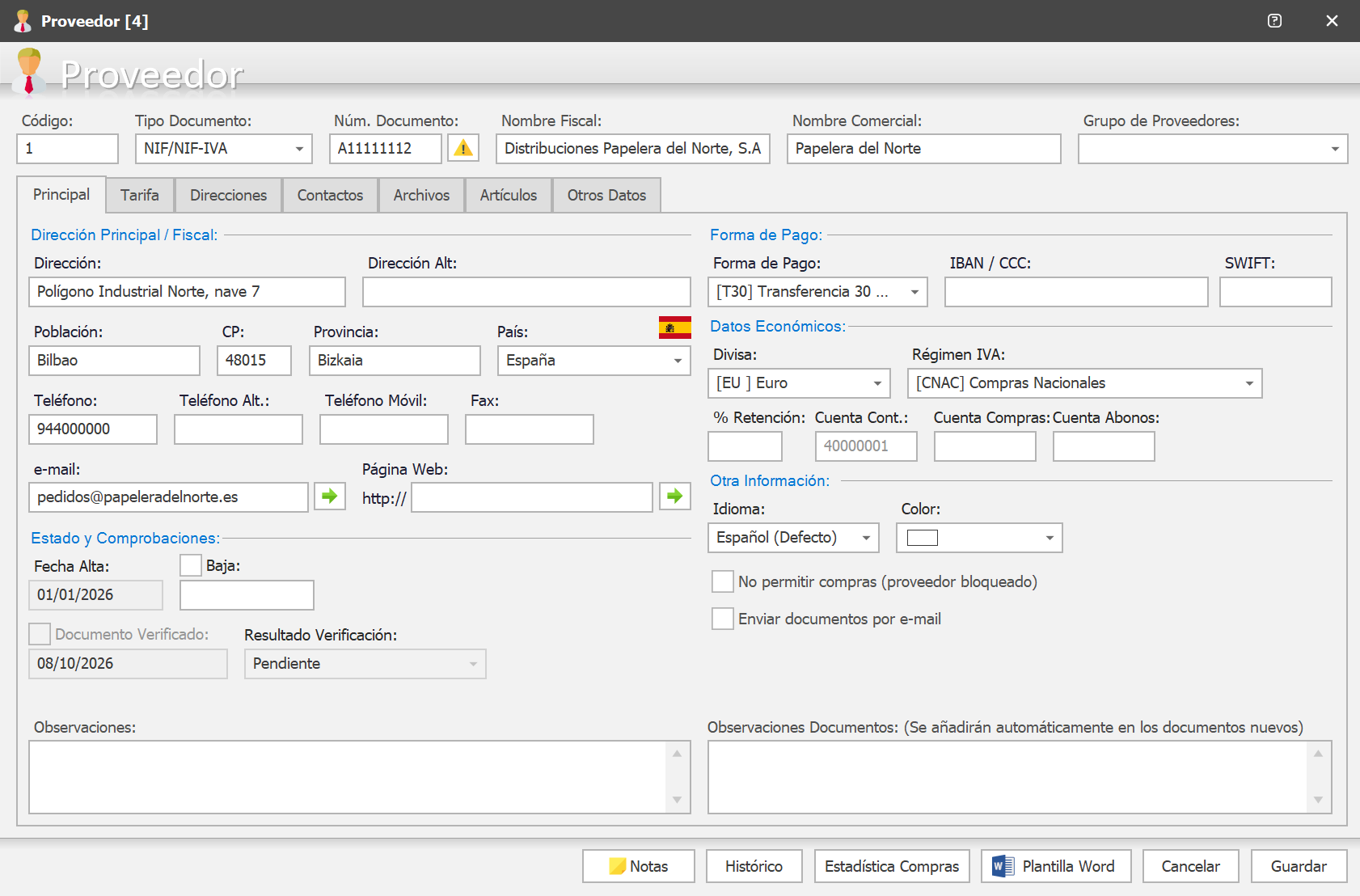This screenshot has height=896, width=1360.
Task: Click the help icon in title bar
Action: (1274, 21)
